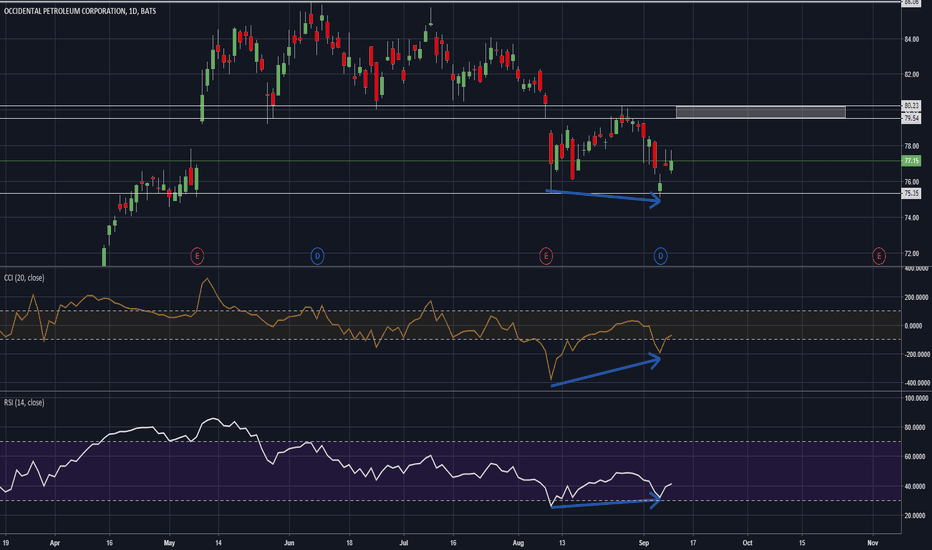Image resolution: width=932 pixels, height=550 pixels.
Task: Click the 82.00 price axis label
Action: coord(911,75)
